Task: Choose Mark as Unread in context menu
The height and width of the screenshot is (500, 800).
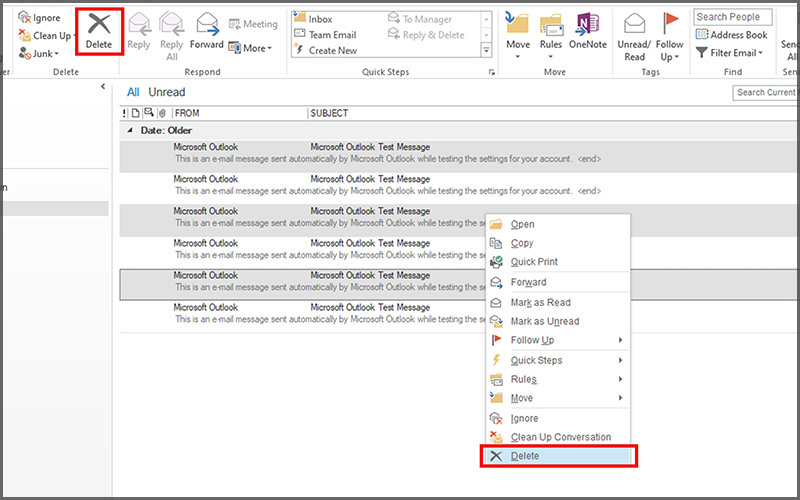Action: 558,321
